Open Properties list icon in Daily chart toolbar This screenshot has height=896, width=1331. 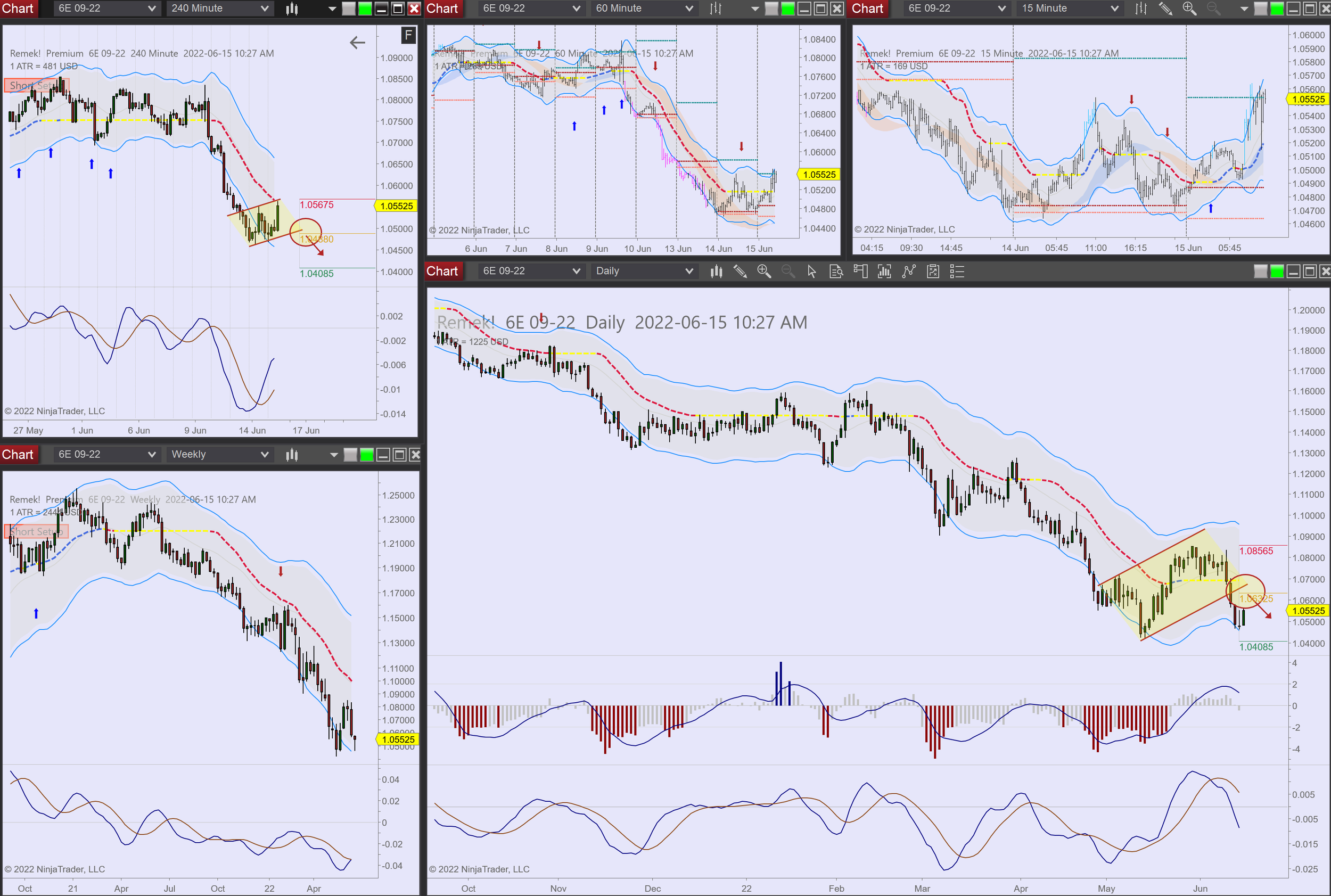957,272
